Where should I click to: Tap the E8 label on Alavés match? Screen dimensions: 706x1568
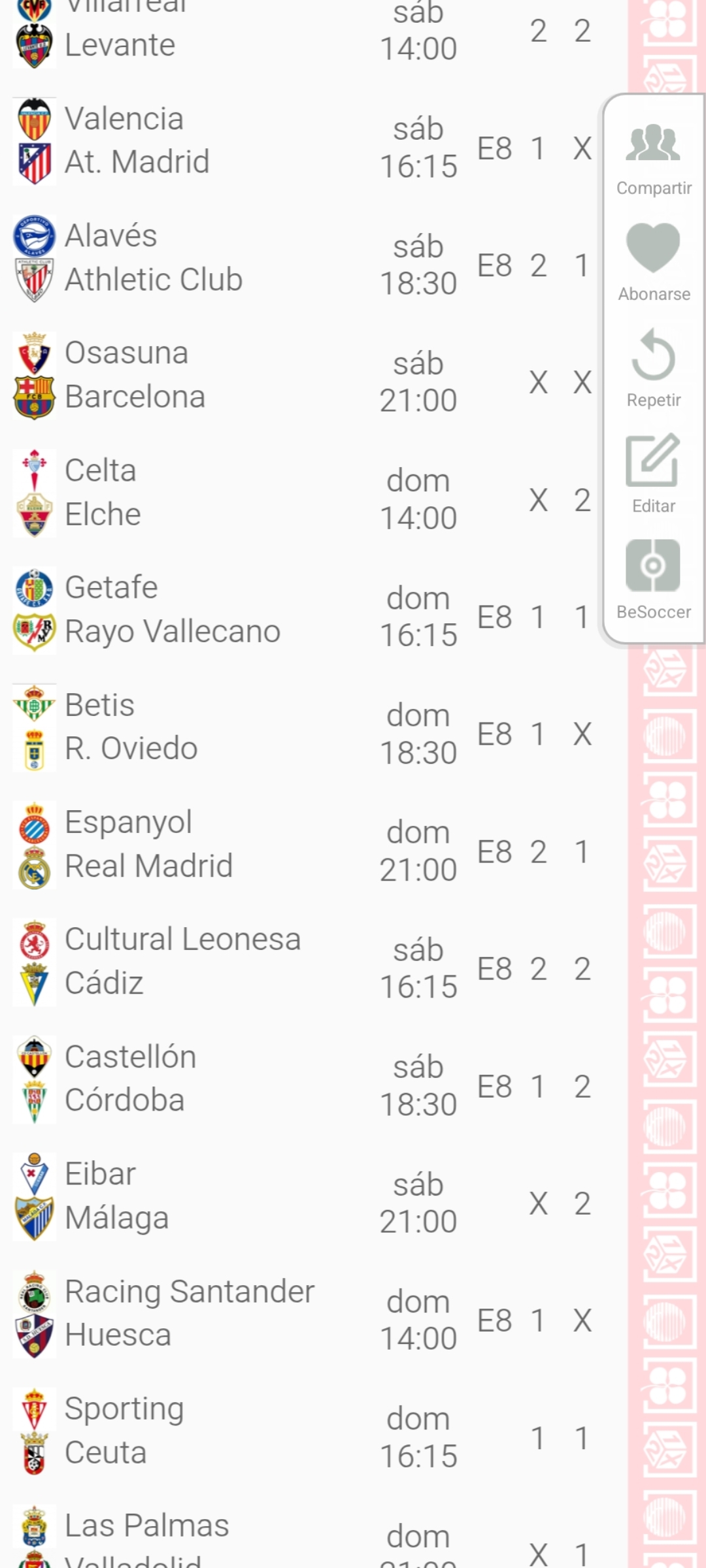pyautogui.click(x=495, y=266)
